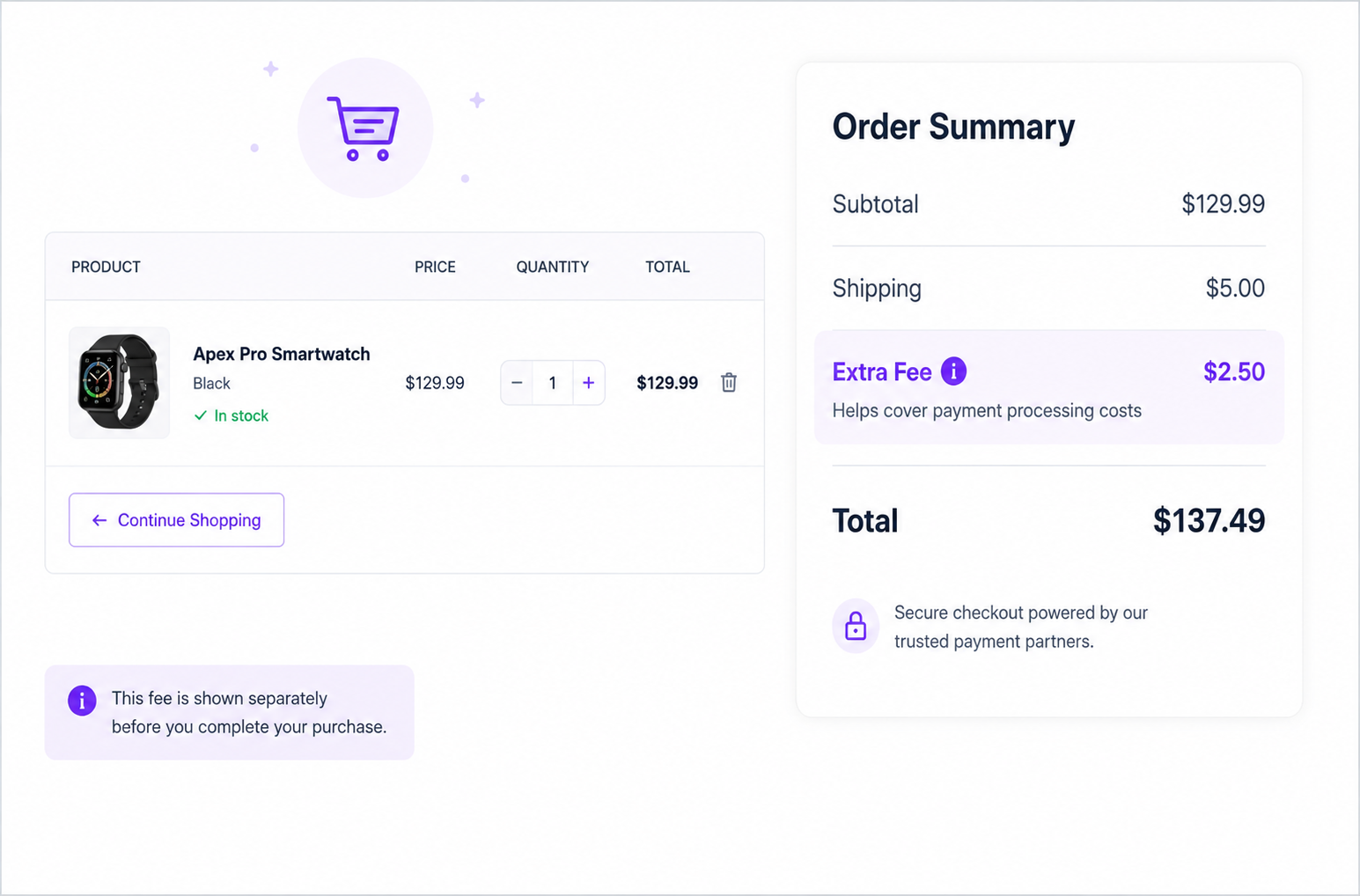Click the quantity value field
Viewport: 1360px width, 896px height.
pyautogui.click(x=553, y=383)
